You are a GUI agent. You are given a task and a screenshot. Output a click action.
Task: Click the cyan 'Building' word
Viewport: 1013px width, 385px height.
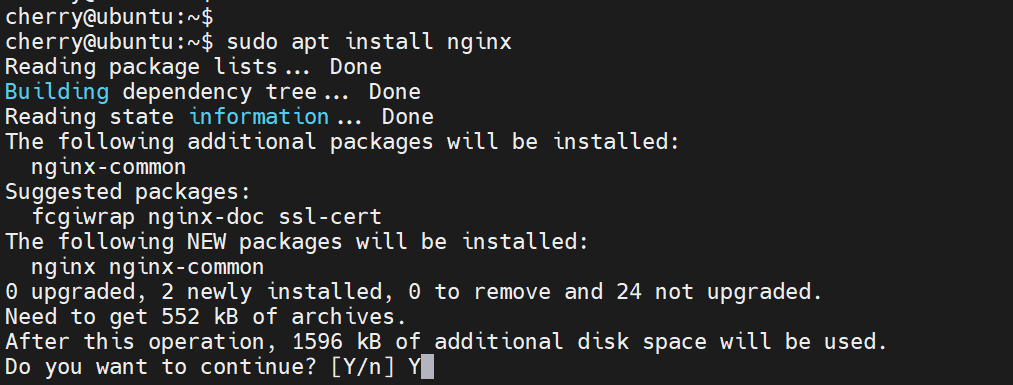pos(57,92)
